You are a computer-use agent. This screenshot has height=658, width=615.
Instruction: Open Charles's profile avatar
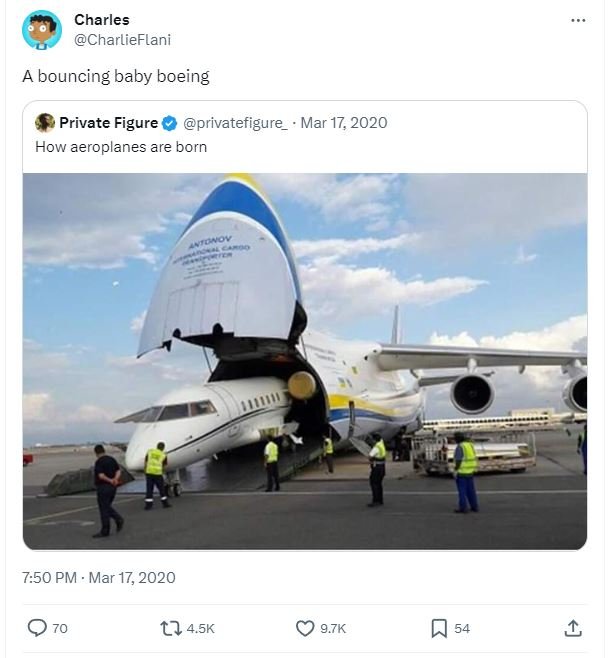[42, 30]
